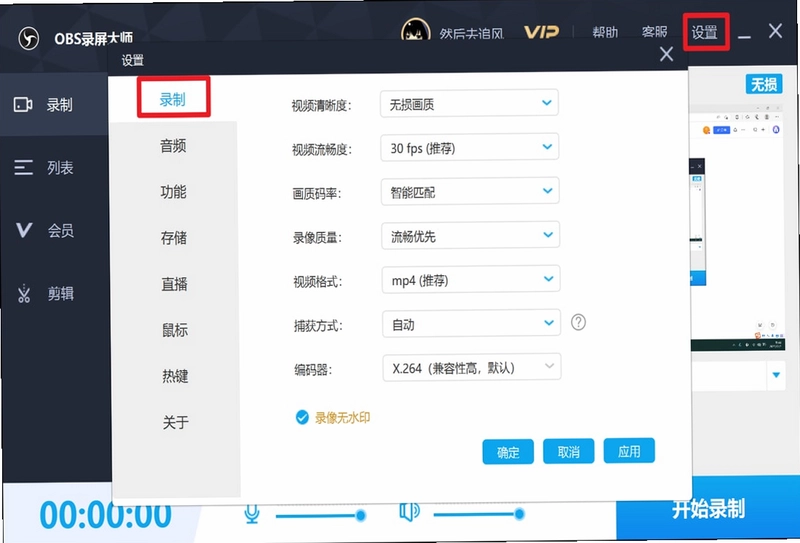
Task: Open the user avatar profile picture
Action: click(x=415, y=30)
